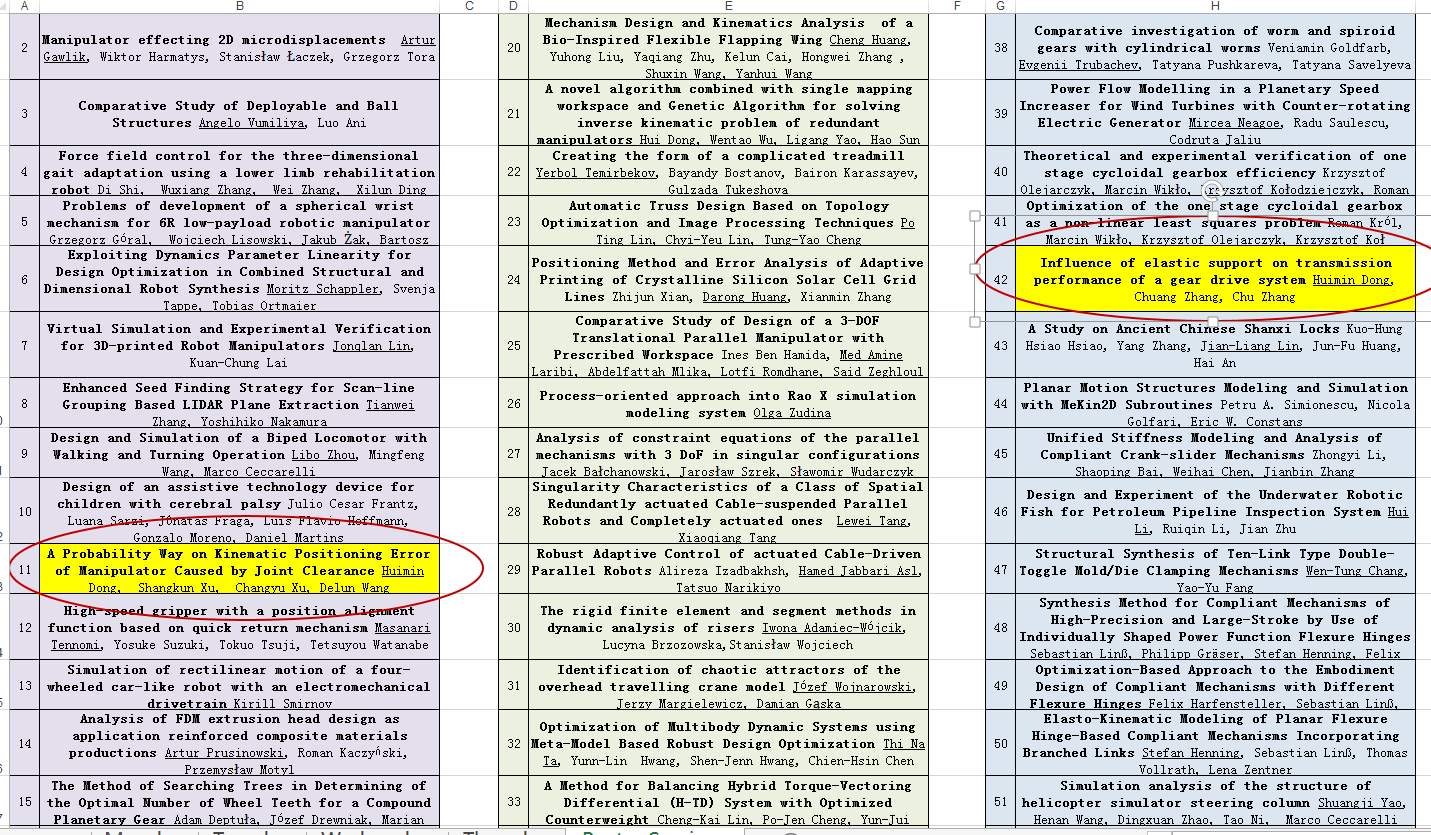Viewport: 1431px width, 835px height.
Task: Click 'Theoretical and experimental verification' cycloidal gearbox cell
Action: pos(1215,171)
